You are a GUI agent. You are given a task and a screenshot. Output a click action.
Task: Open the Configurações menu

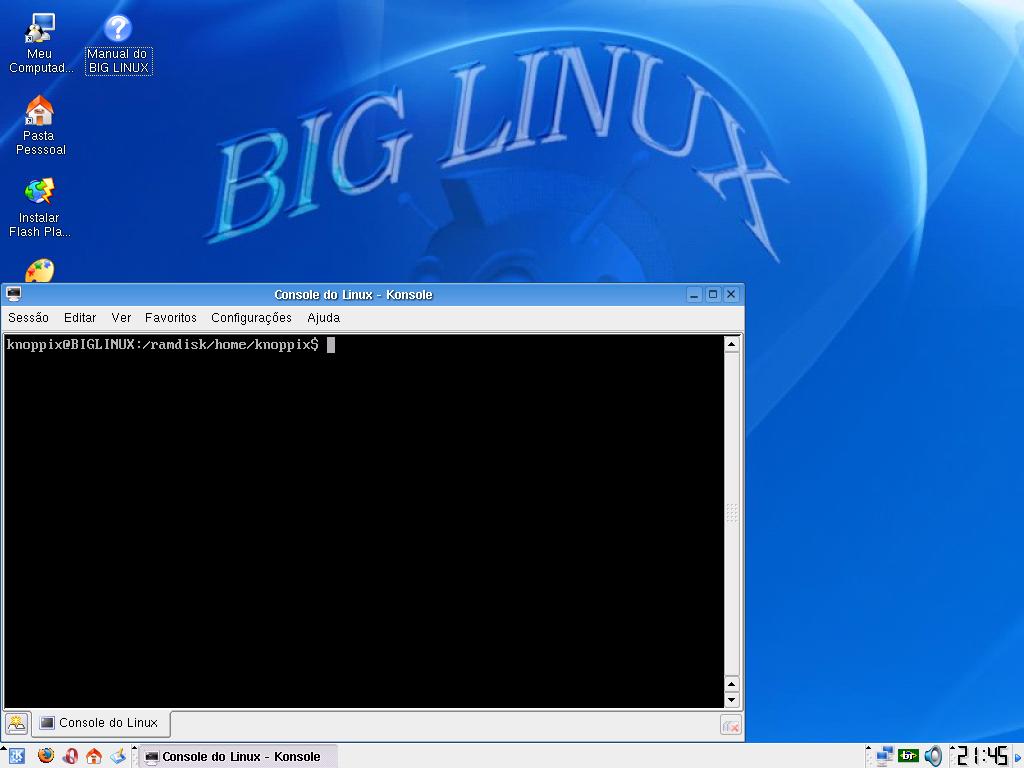251,317
